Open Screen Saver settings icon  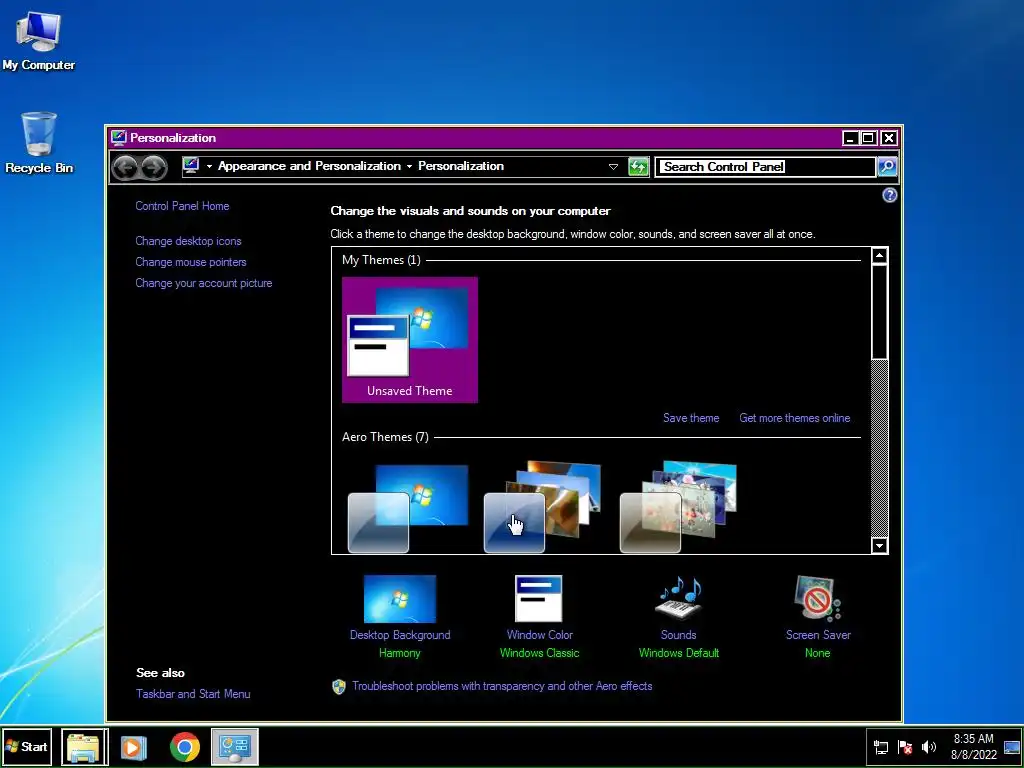pos(818,598)
